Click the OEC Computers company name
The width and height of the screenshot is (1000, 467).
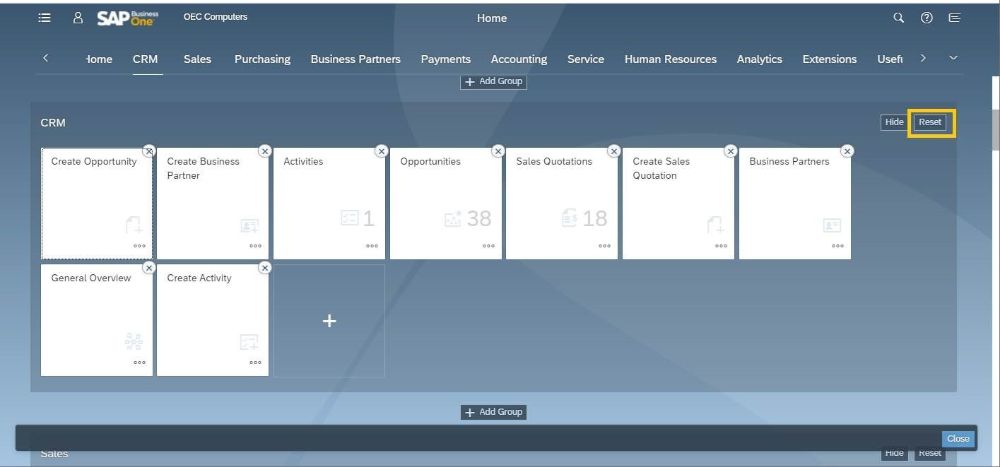216,17
